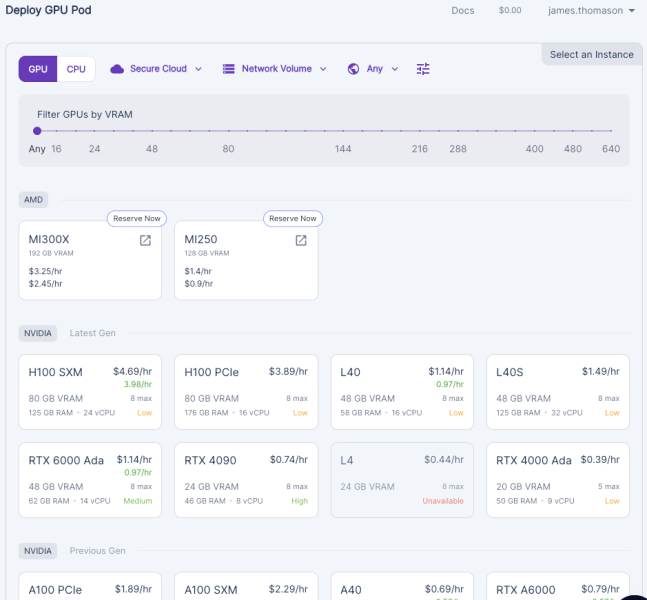
Task: Click the VRAM slider handle at Any
Action: [37, 131]
